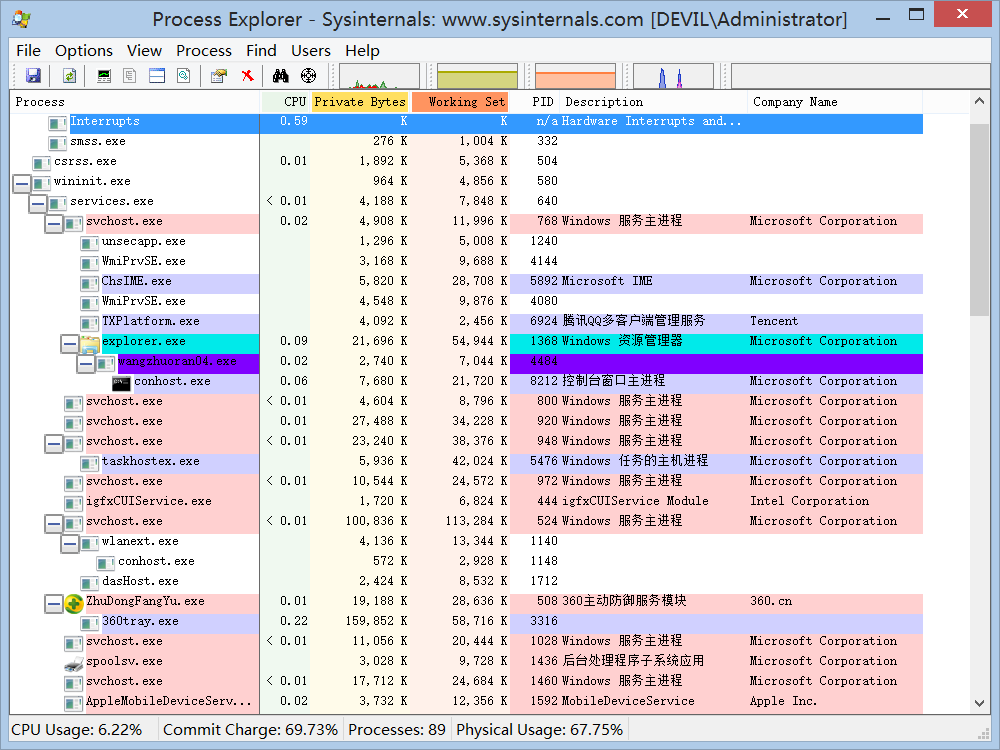This screenshot has width=1000, height=750.
Task: Click the physical memory orange mini graph
Action: [575, 76]
